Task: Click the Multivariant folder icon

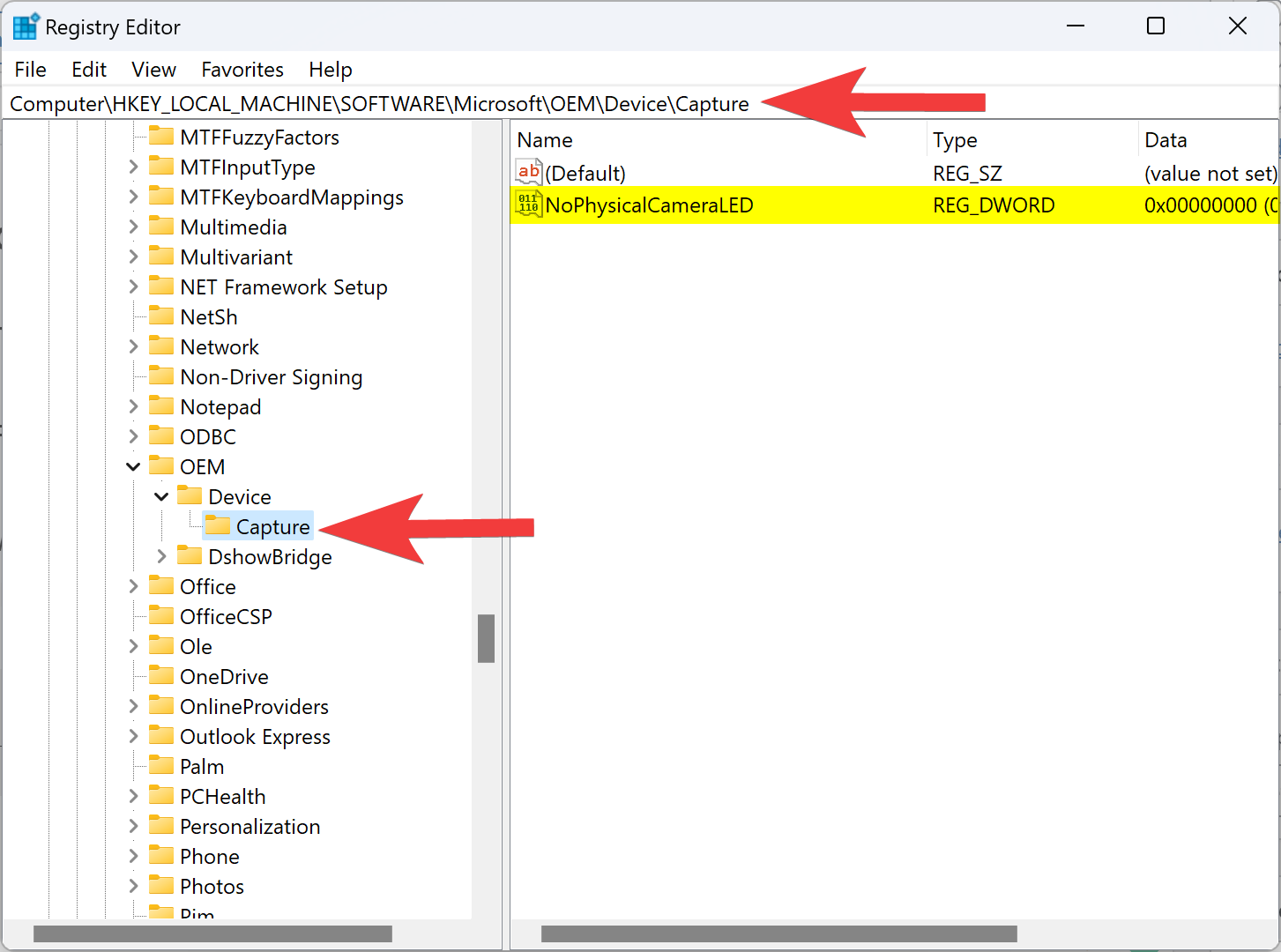Action: tap(161, 256)
